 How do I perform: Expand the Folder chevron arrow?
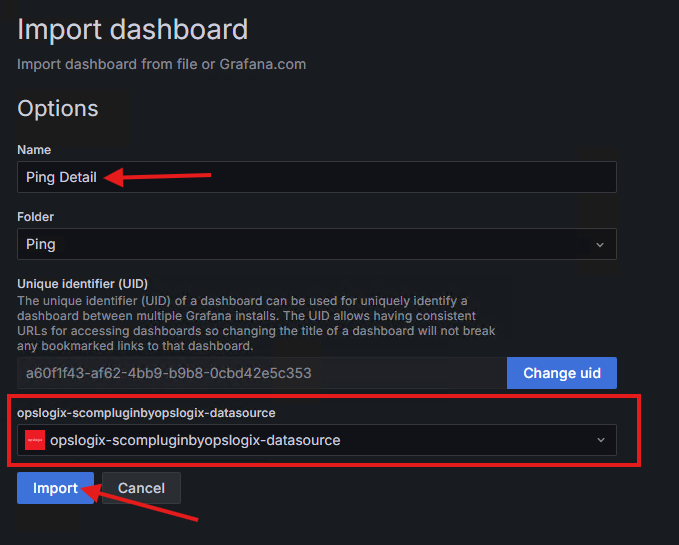pyautogui.click(x=600, y=244)
